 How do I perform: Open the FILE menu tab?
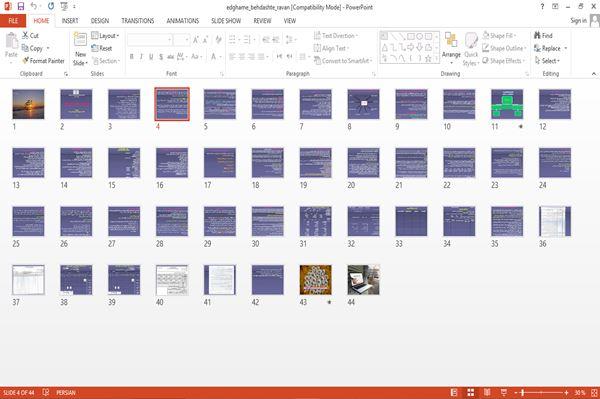pos(13,21)
